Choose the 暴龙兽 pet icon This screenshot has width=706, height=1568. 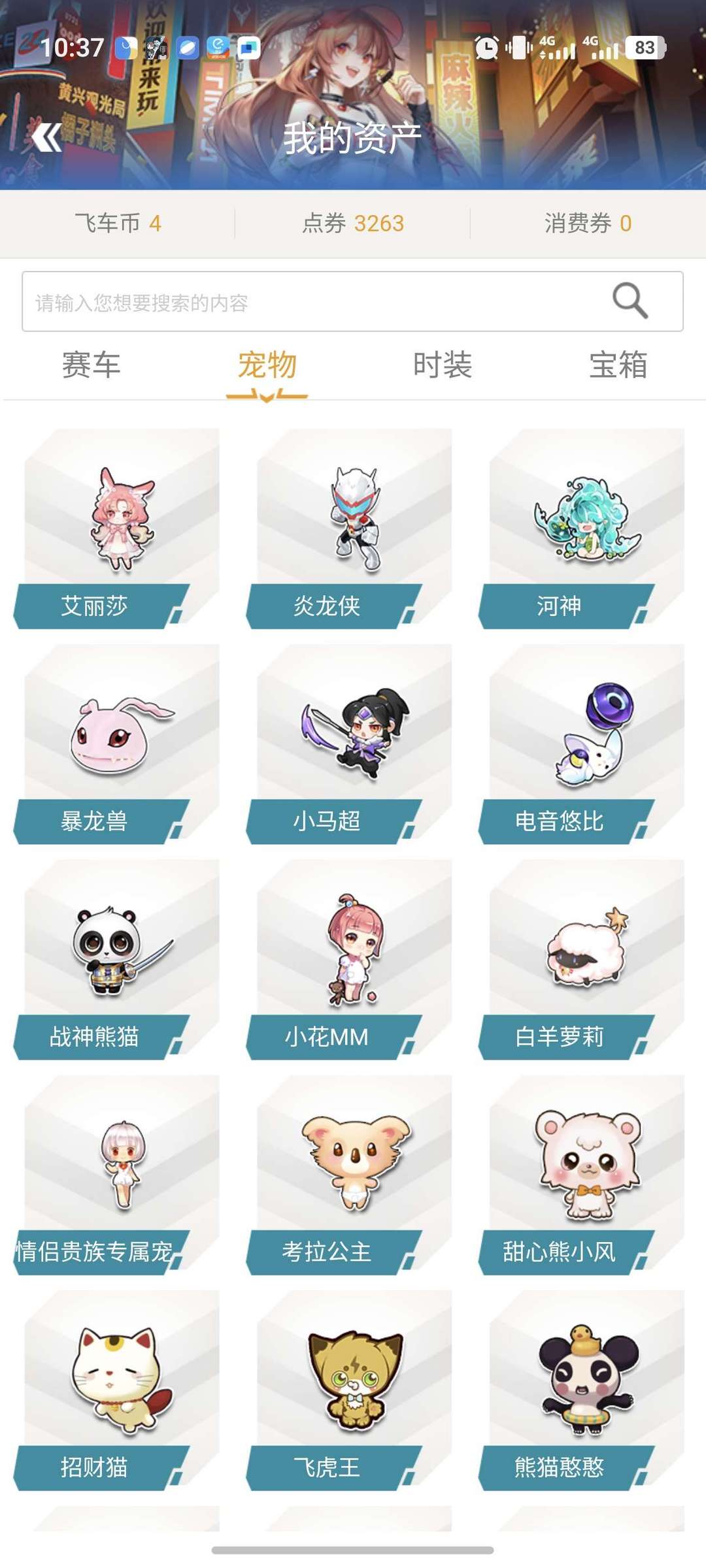(122, 735)
